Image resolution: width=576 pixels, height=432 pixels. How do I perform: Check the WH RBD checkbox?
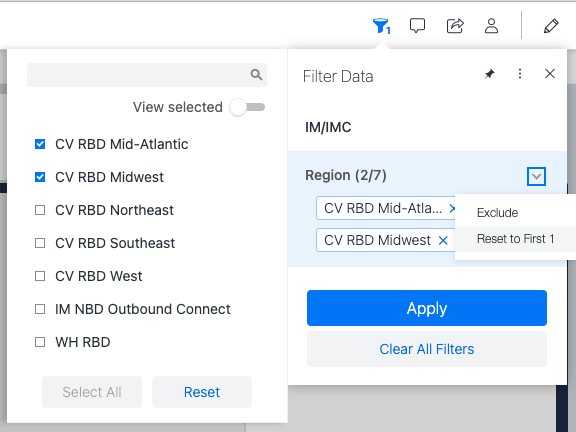[40, 342]
